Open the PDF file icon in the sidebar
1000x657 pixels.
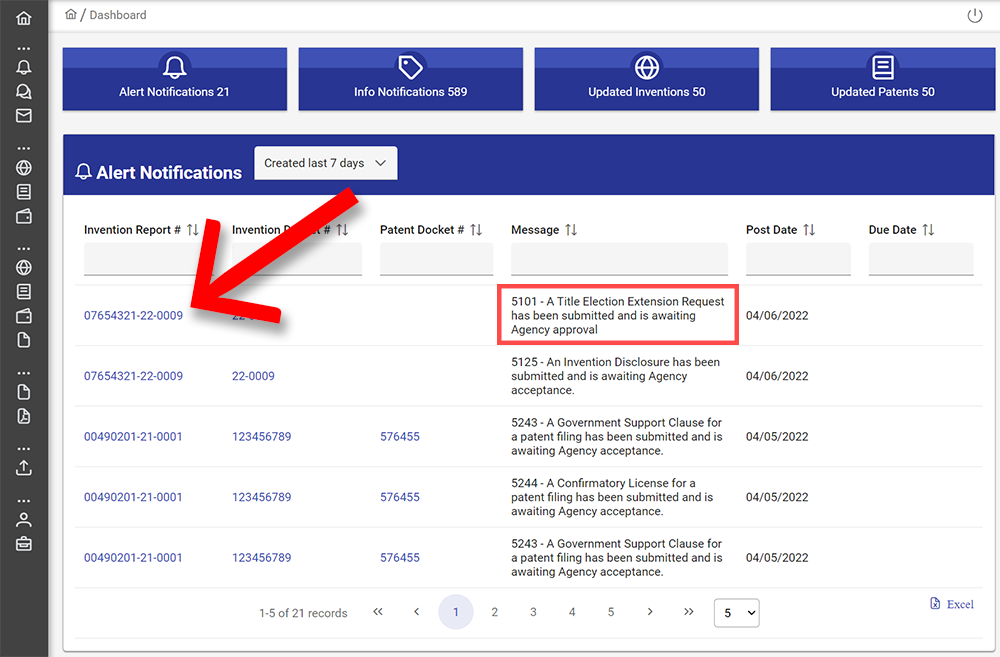coord(24,417)
